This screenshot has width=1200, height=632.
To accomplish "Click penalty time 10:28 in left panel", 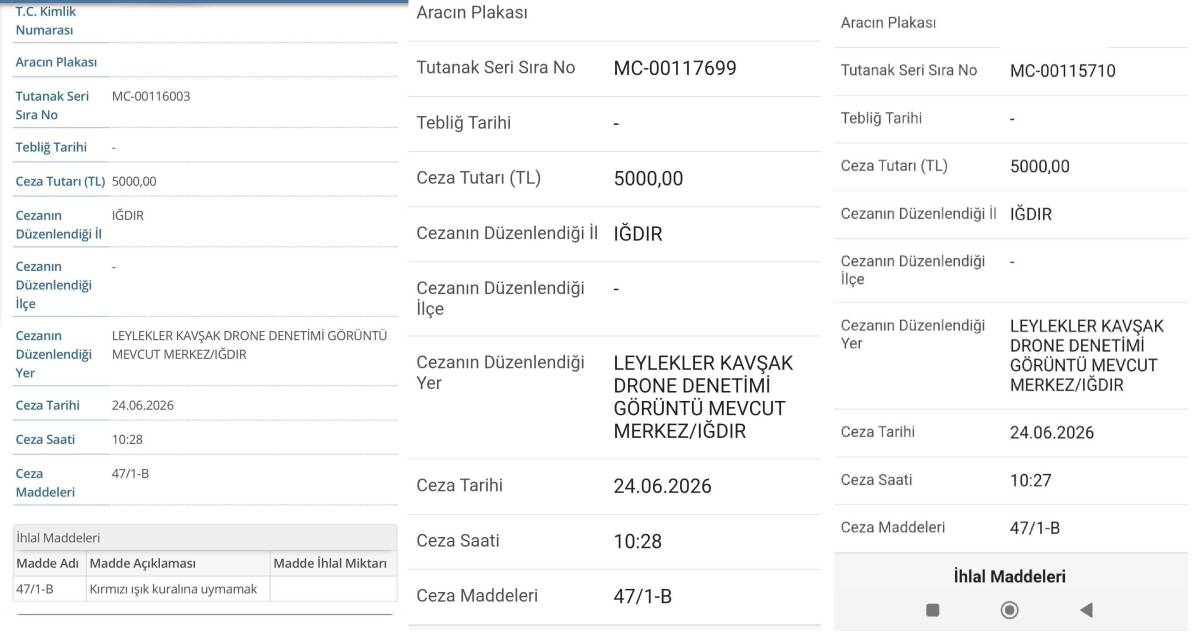I will click(x=126, y=440).
